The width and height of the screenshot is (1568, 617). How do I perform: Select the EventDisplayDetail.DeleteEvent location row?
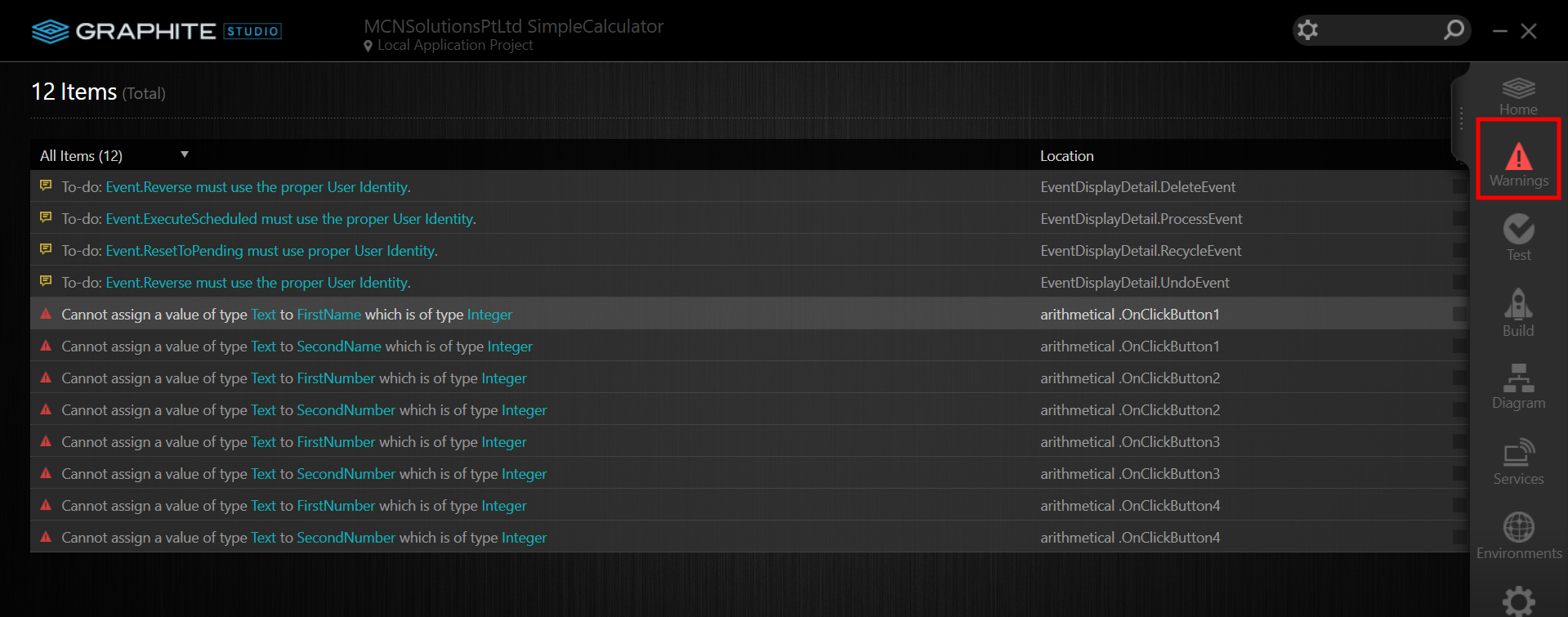(1137, 187)
